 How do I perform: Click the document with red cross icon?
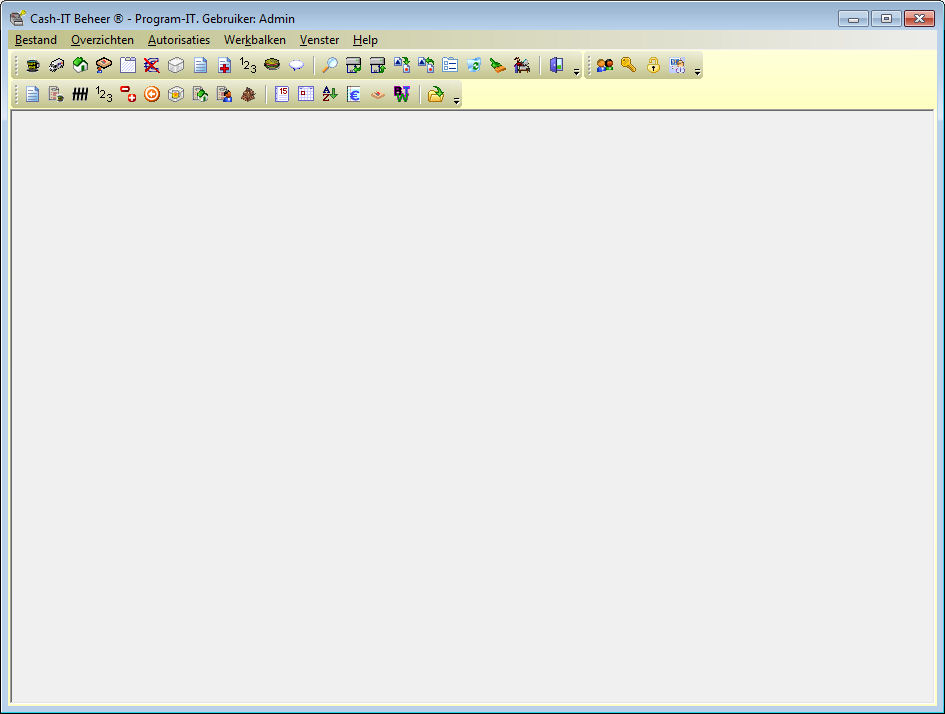[x=224, y=65]
